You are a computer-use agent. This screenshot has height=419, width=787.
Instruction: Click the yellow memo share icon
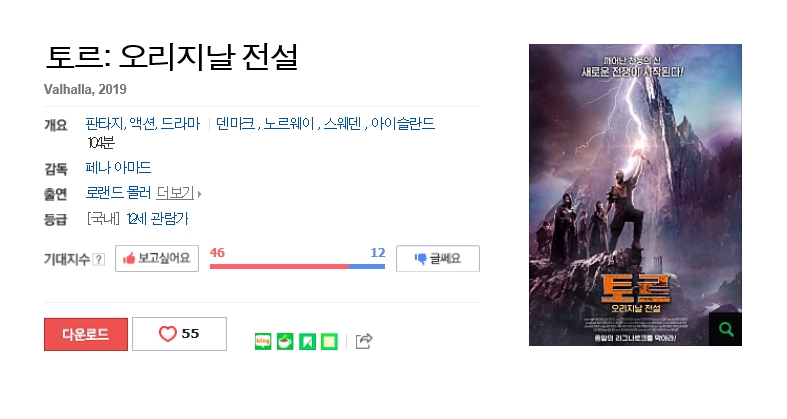coord(329,342)
